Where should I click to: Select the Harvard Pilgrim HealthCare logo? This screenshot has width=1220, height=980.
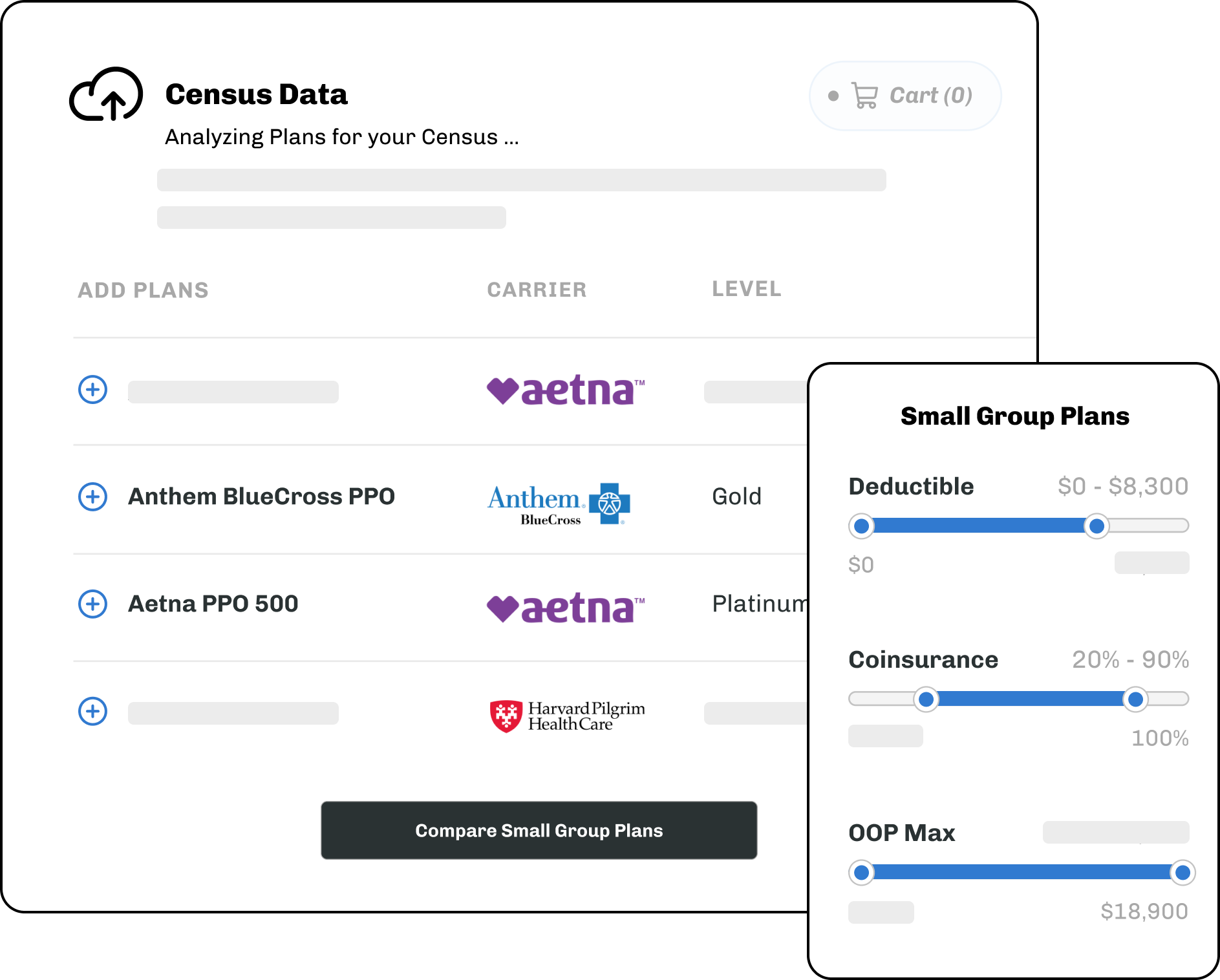568,712
